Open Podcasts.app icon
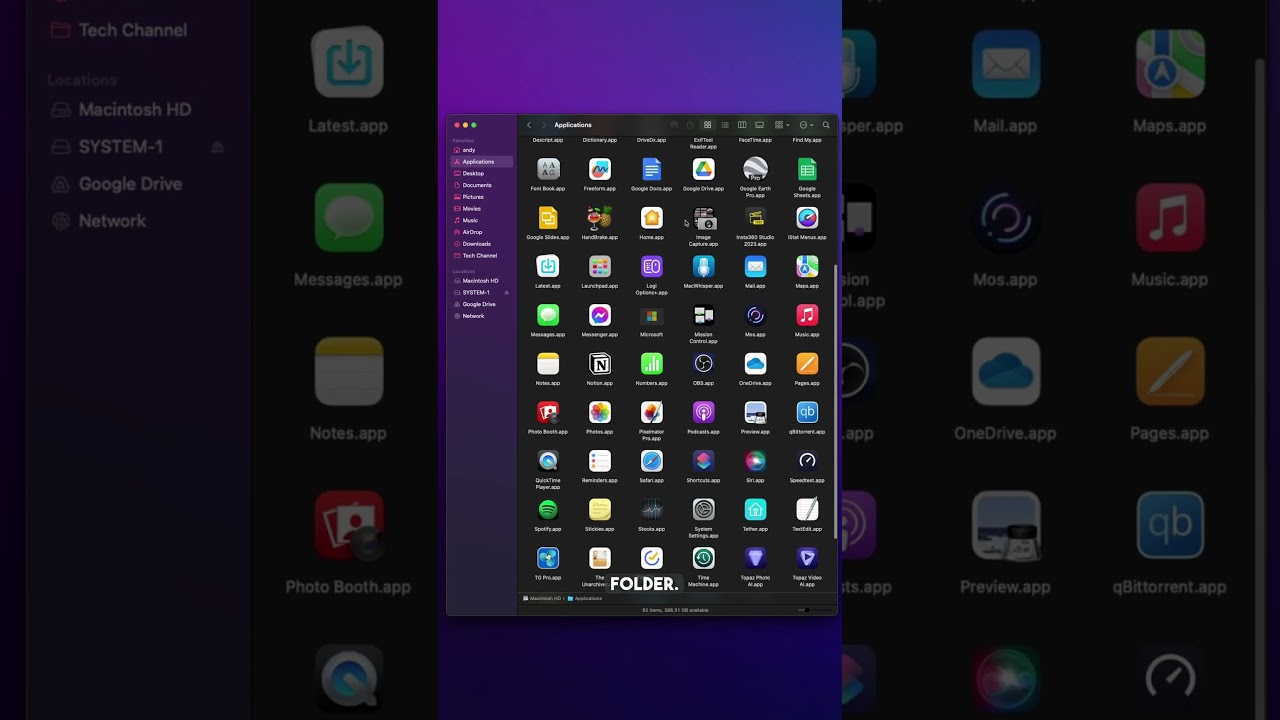Image resolution: width=1280 pixels, height=720 pixels. [x=704, y=412]
